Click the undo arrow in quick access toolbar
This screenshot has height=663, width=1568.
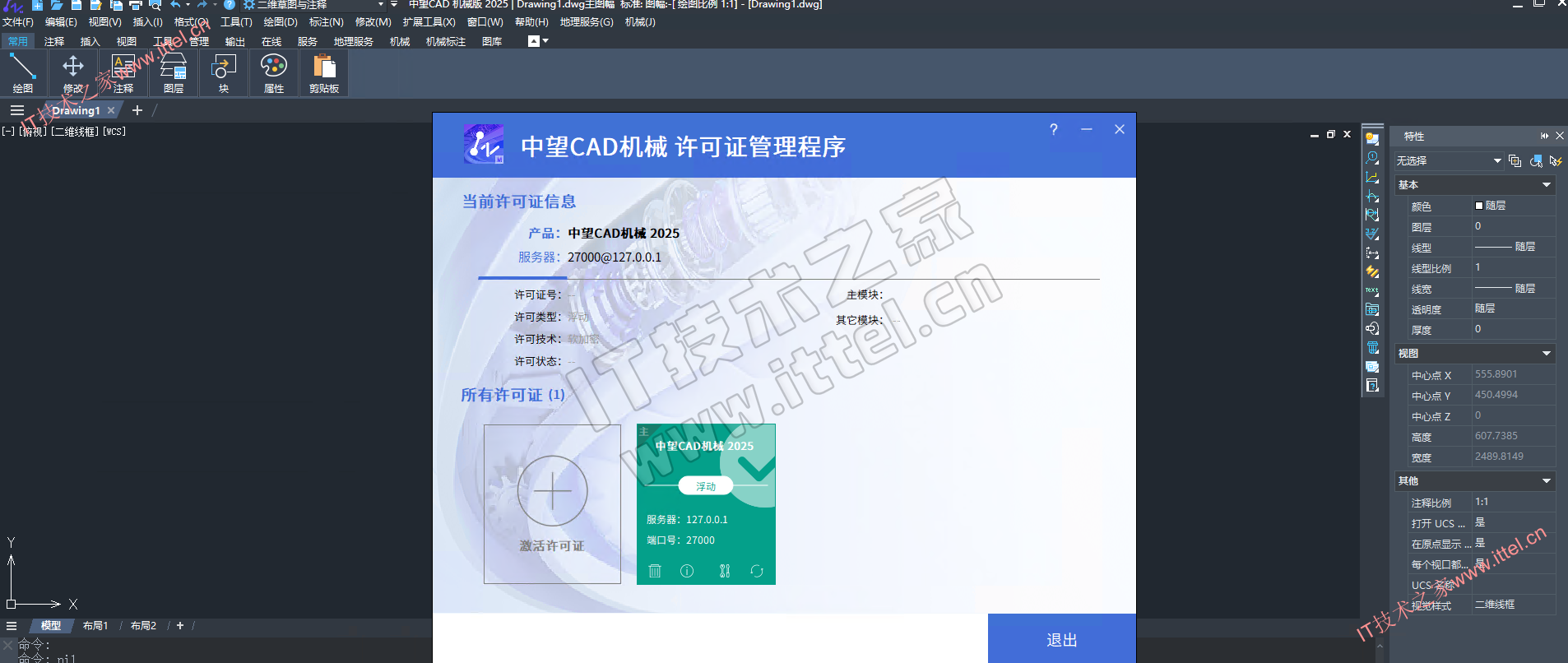click(175, 5)
